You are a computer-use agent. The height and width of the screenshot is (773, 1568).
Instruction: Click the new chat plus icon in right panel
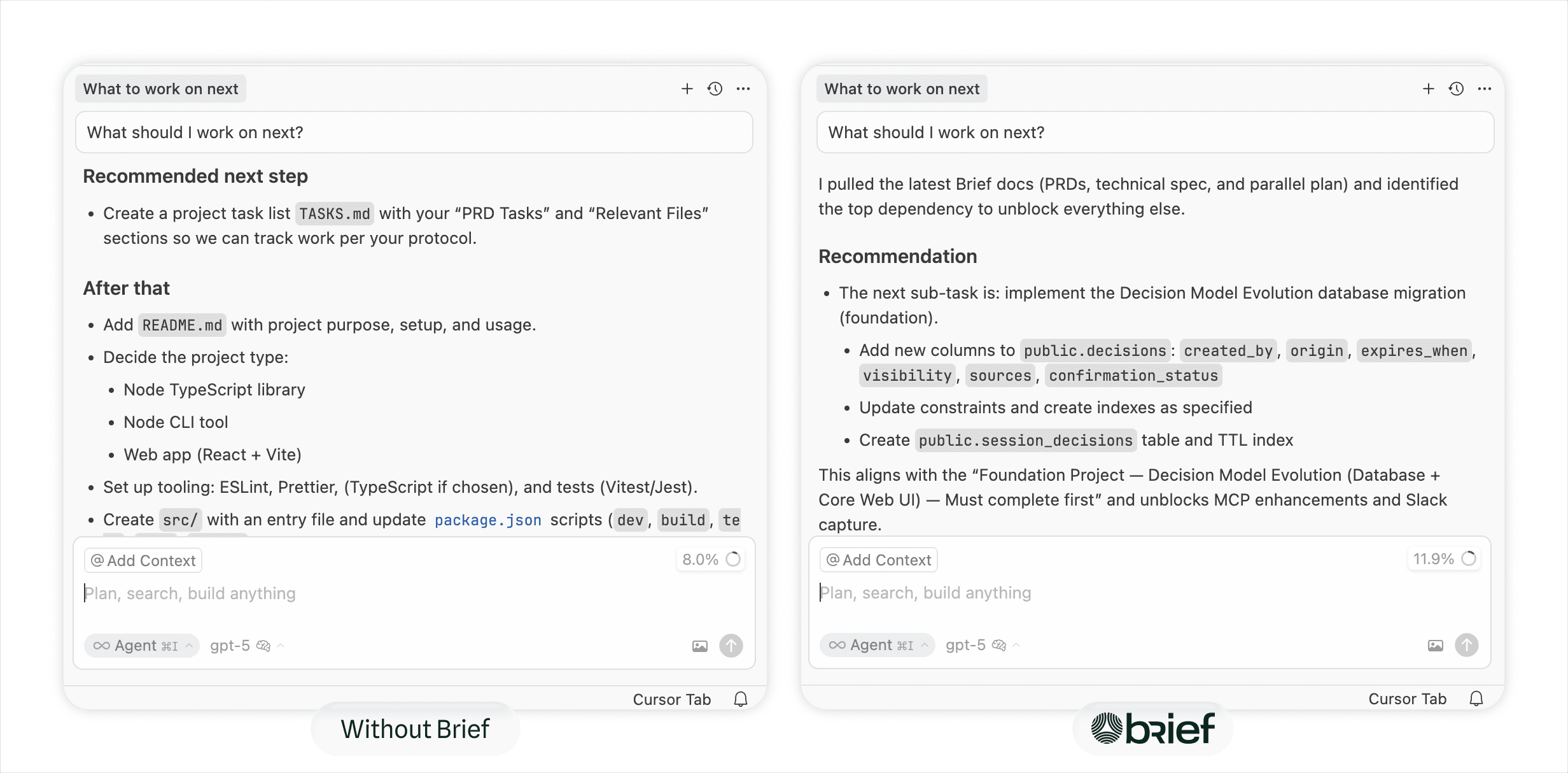click(1428, 89)
